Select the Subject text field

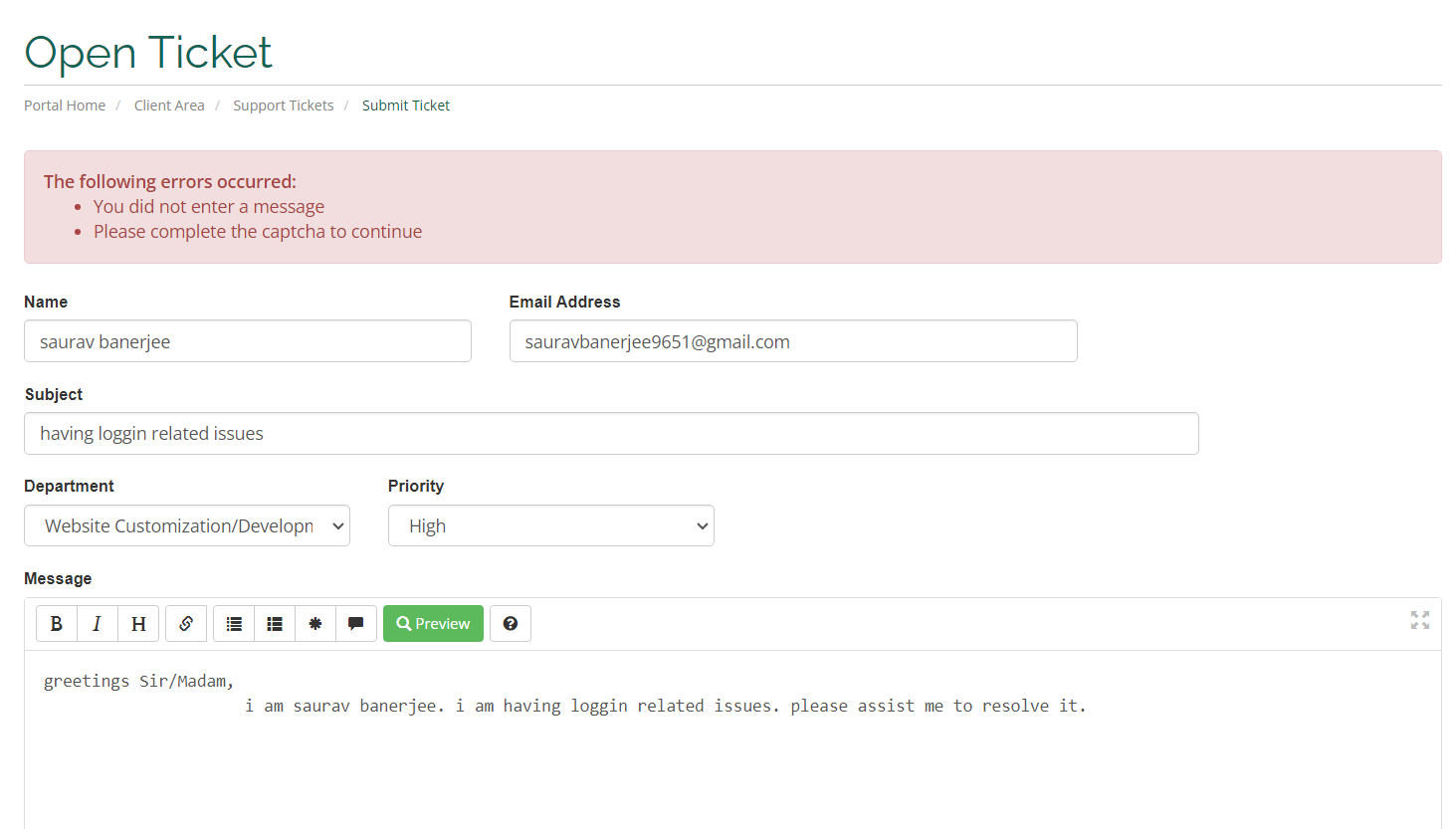pyautogui.click(x=610, y=433)
